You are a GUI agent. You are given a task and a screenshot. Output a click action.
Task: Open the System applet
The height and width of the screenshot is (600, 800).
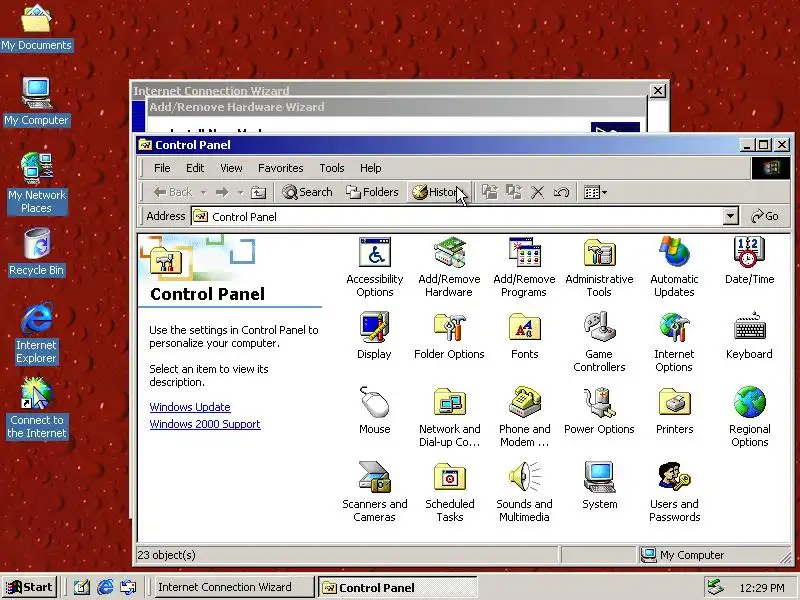[x=599, y=485]
